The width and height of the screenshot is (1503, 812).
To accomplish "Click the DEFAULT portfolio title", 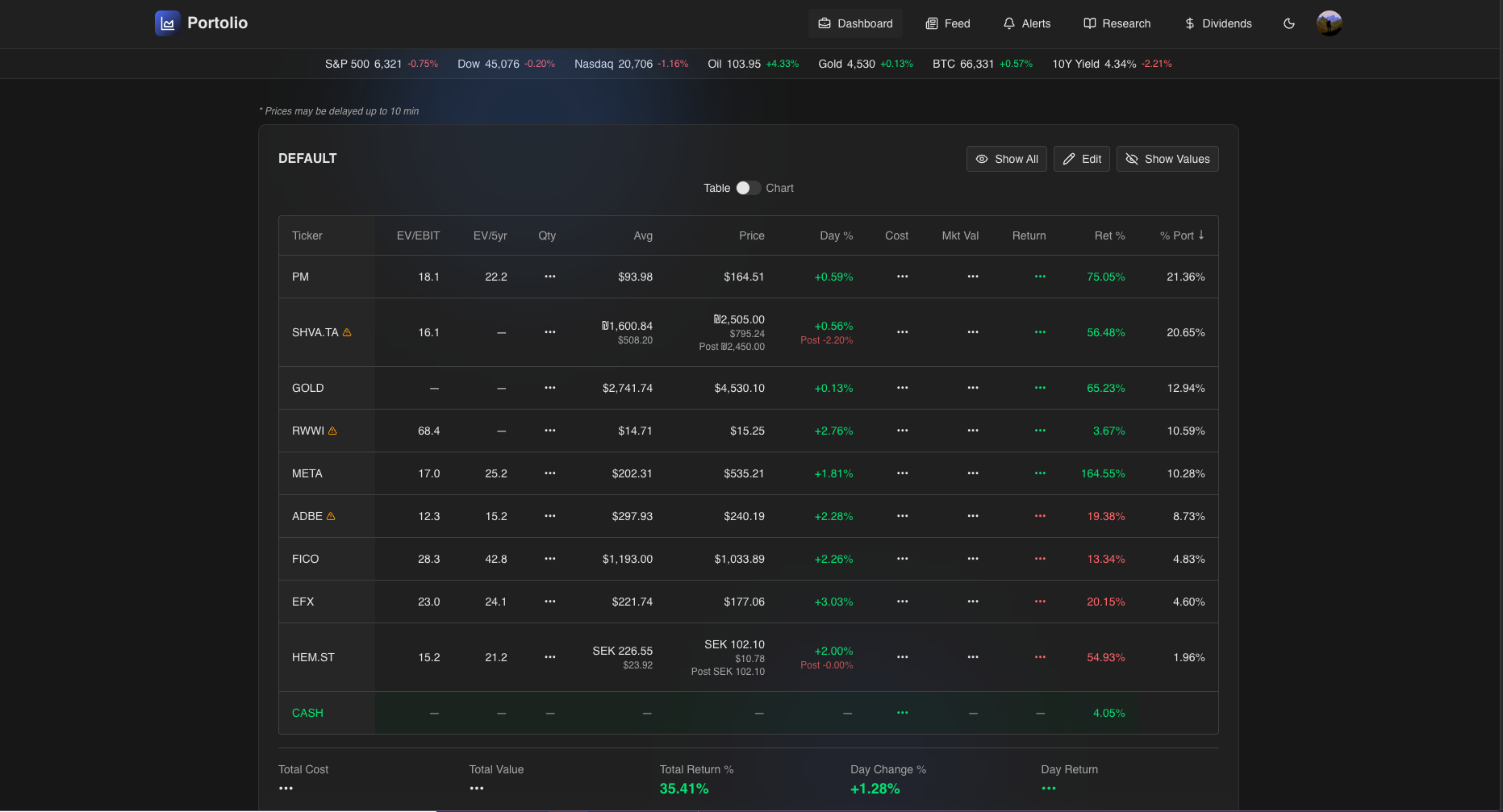I will tap(307, 158).
